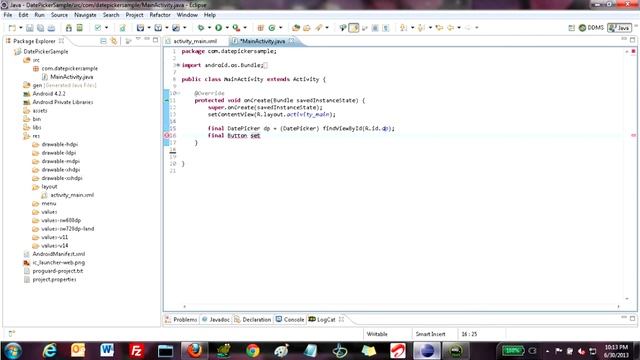Open the Navigate menu
This screenshot has height=360, width=640.
pos(85,15)
